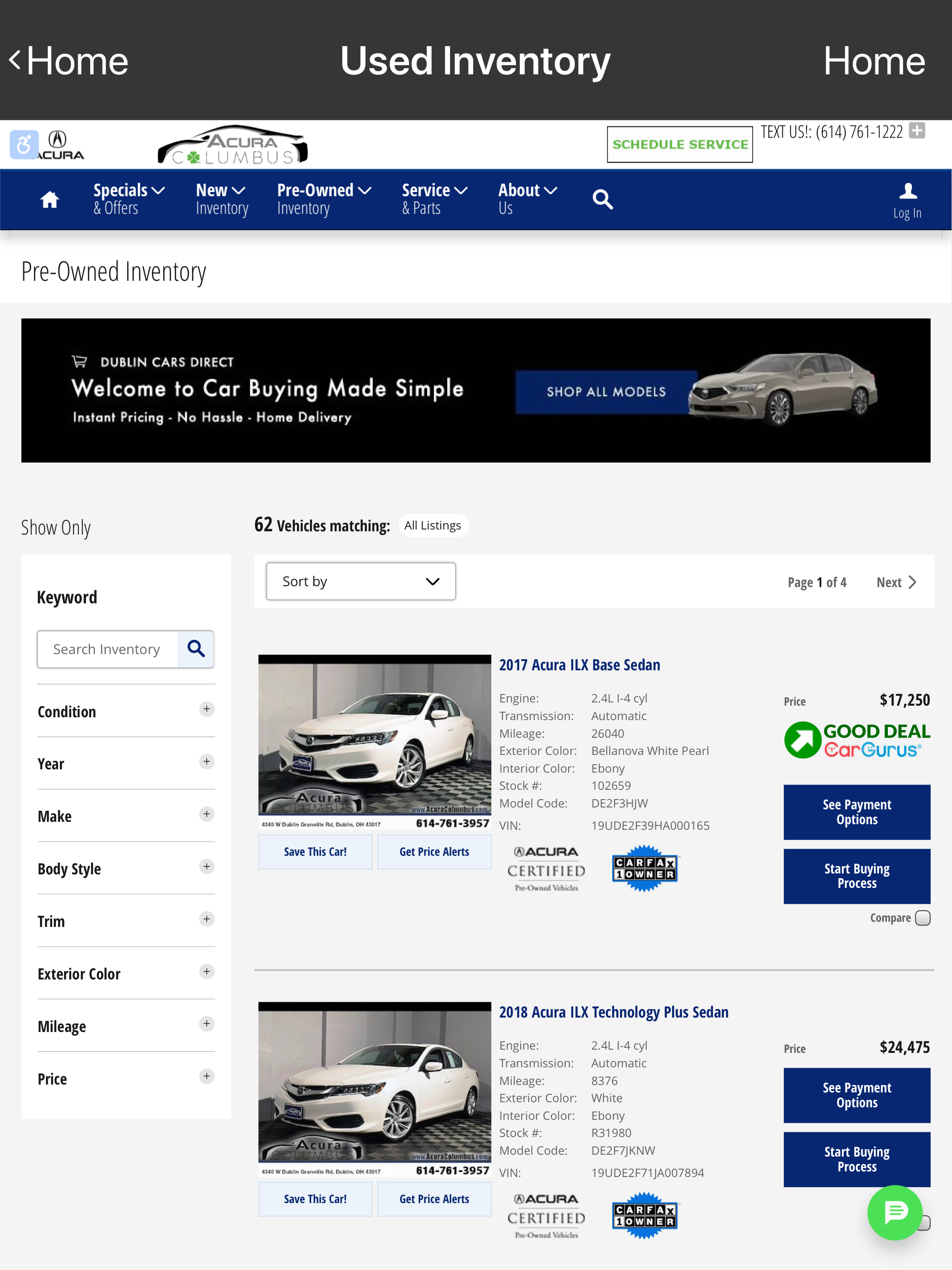
Task: Start Buying Process for the 2017 ILX
Action: pyautogui.click(x=857, y=876)
